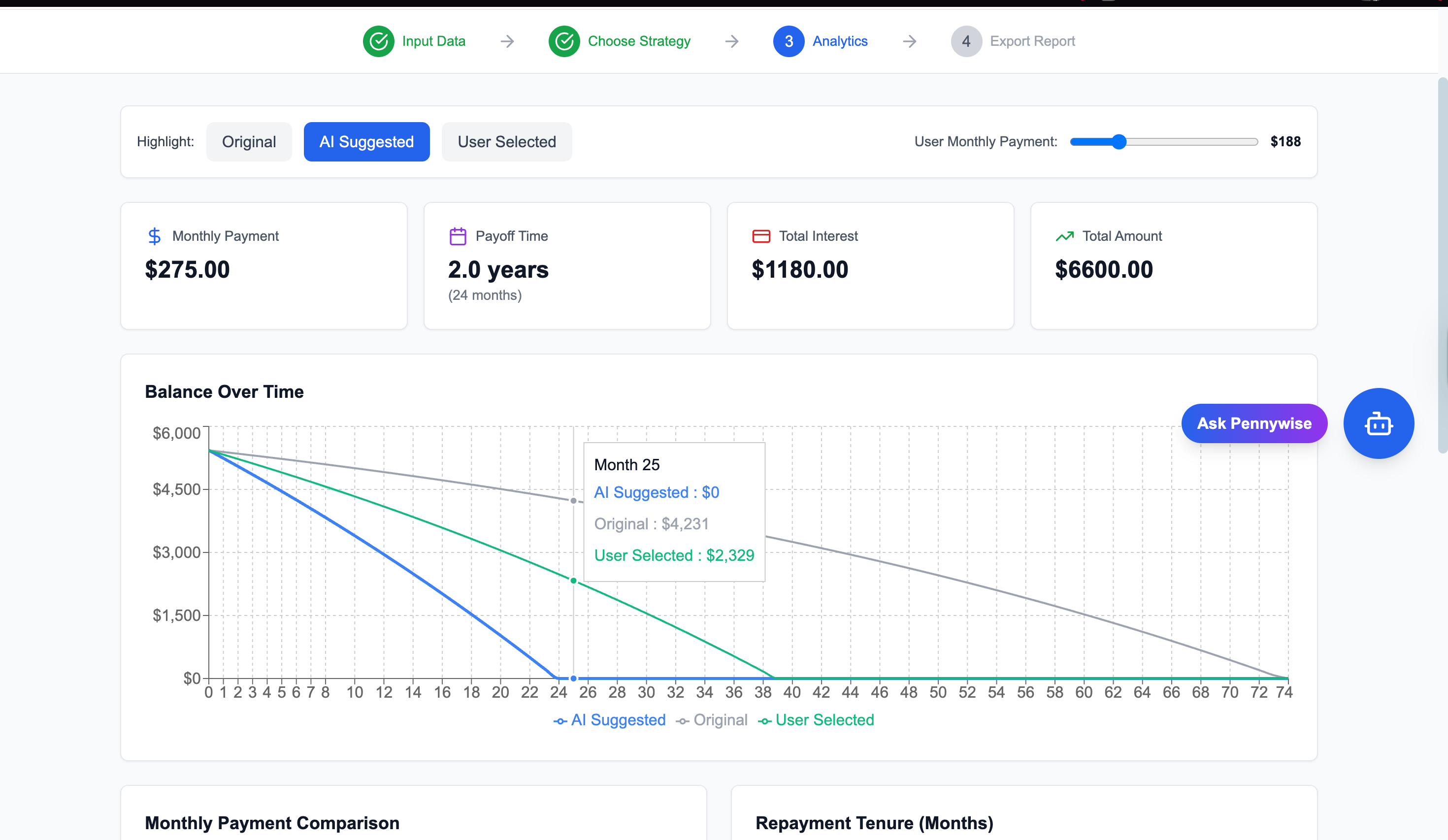This screenshot has width=1448, height=840.
Task: Click the Input Data green checkmark icon
Action: pyautogui.click(x=378, y=41)
